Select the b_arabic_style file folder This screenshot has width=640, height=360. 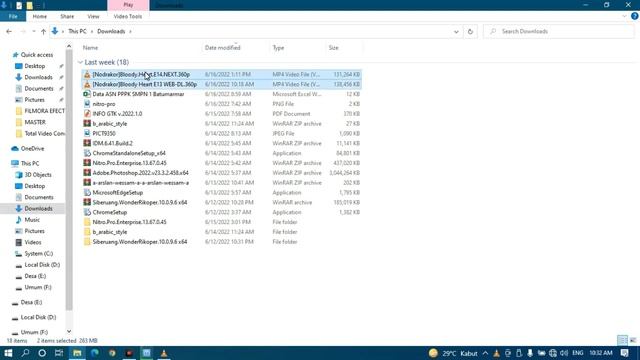coord(109,232)
